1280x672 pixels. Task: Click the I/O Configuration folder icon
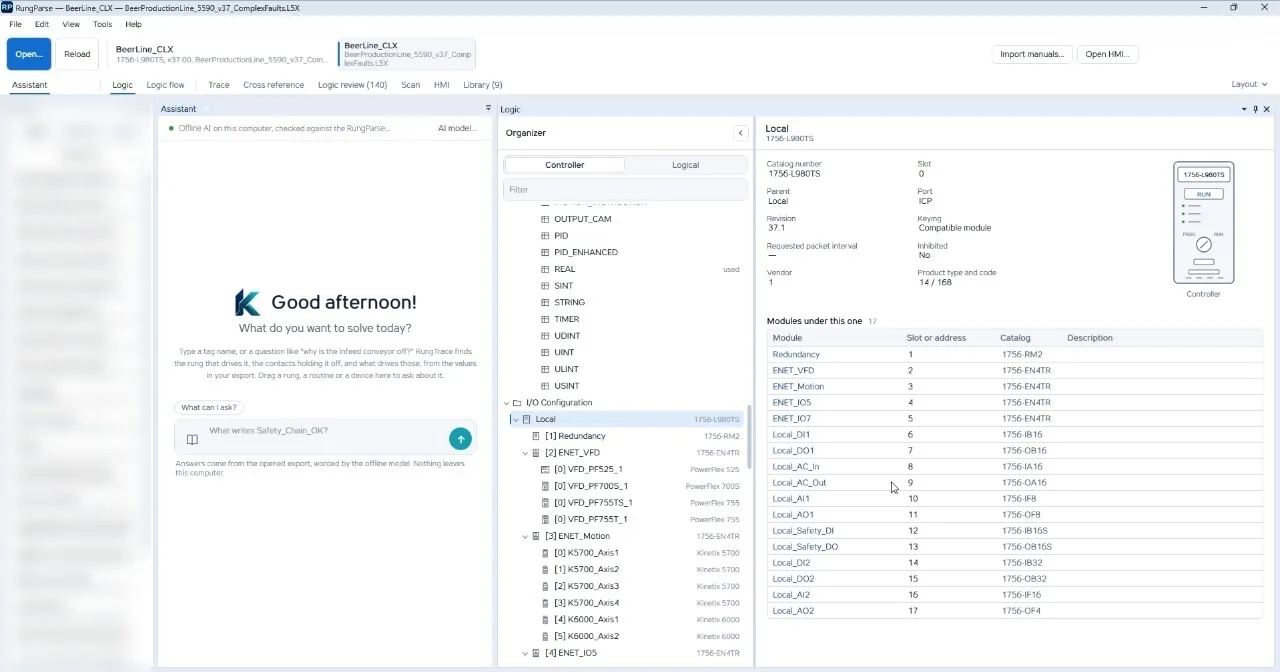click(x=517, y=403)
